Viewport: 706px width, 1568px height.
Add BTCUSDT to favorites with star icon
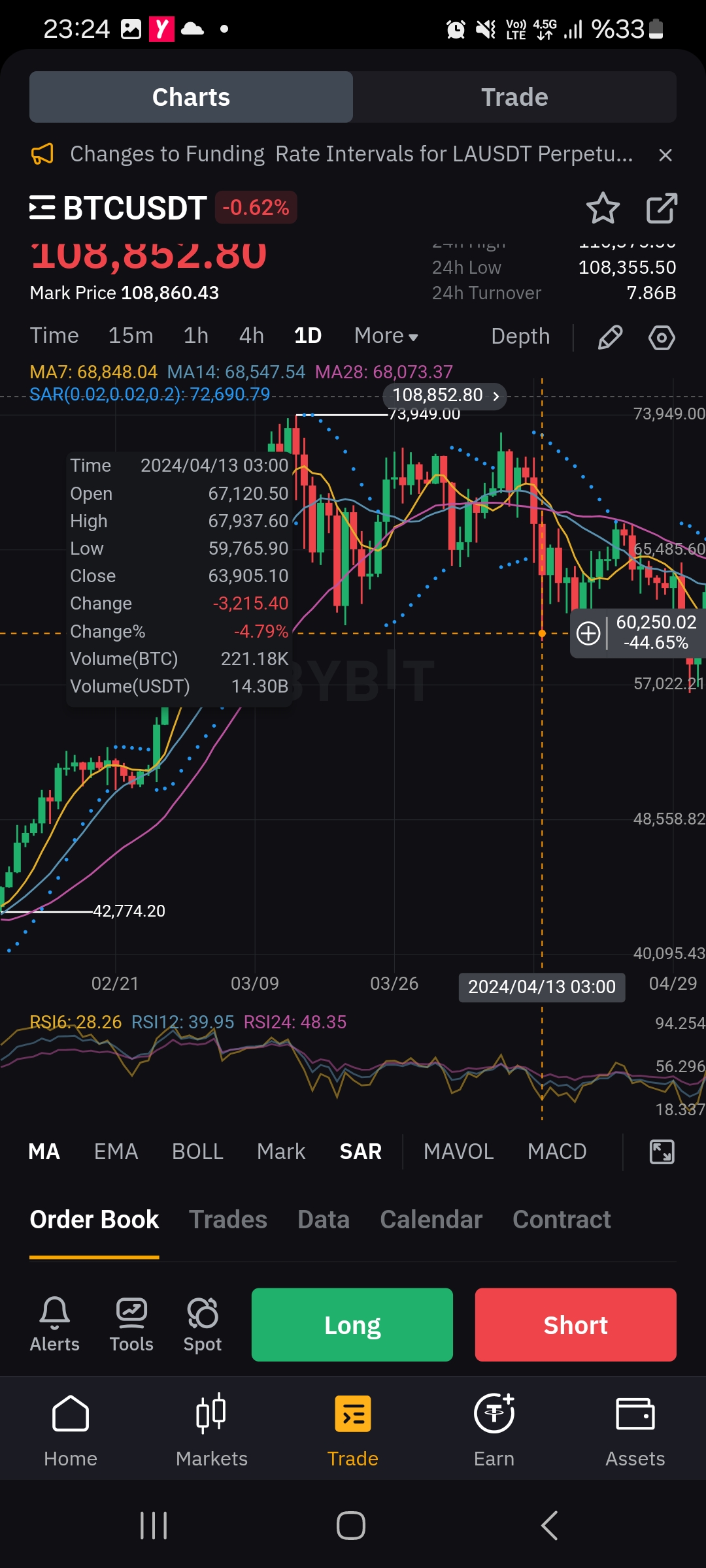[603, 208]
